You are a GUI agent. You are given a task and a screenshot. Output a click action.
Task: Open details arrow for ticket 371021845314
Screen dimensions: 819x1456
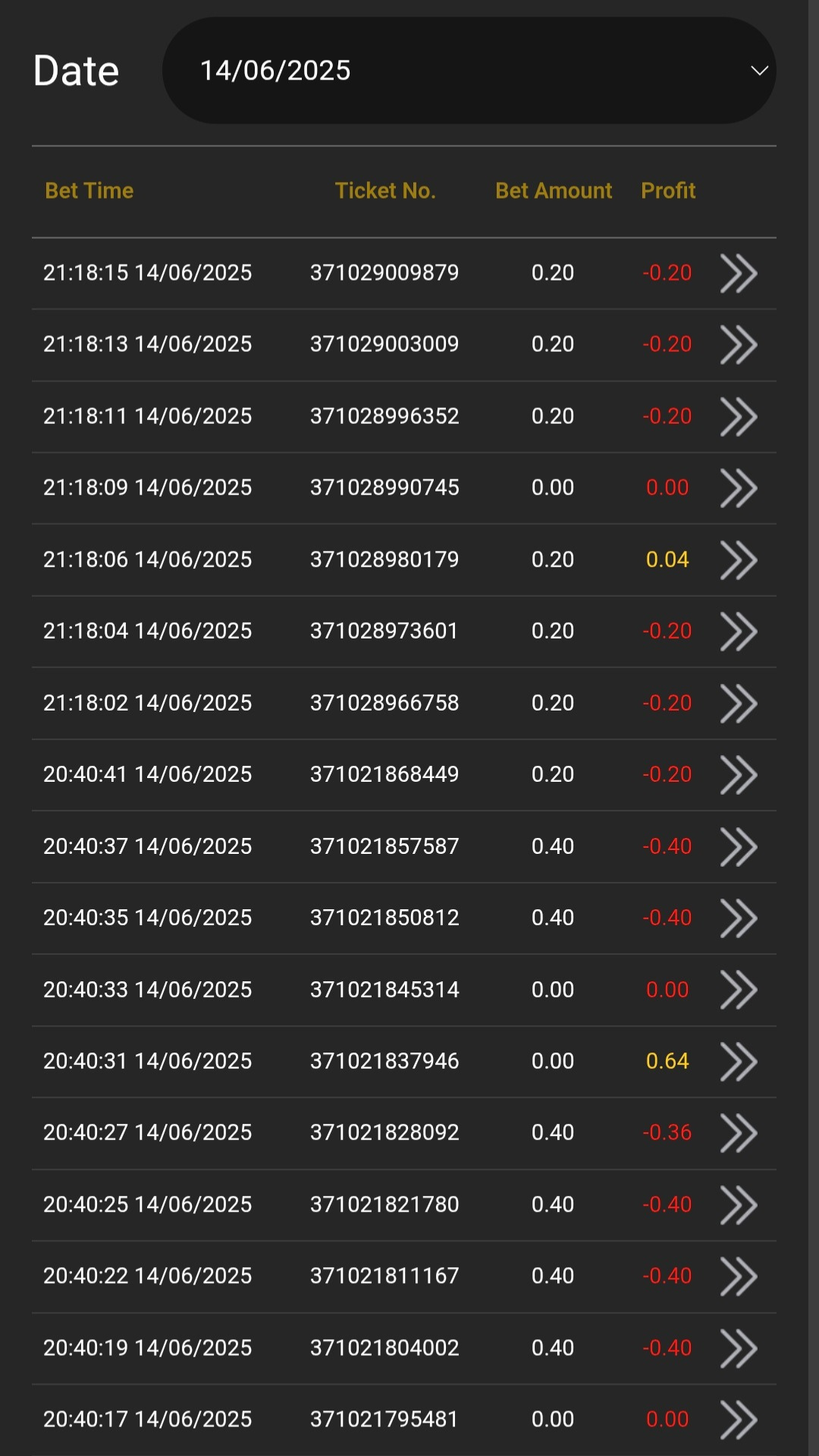pos(739,990)
